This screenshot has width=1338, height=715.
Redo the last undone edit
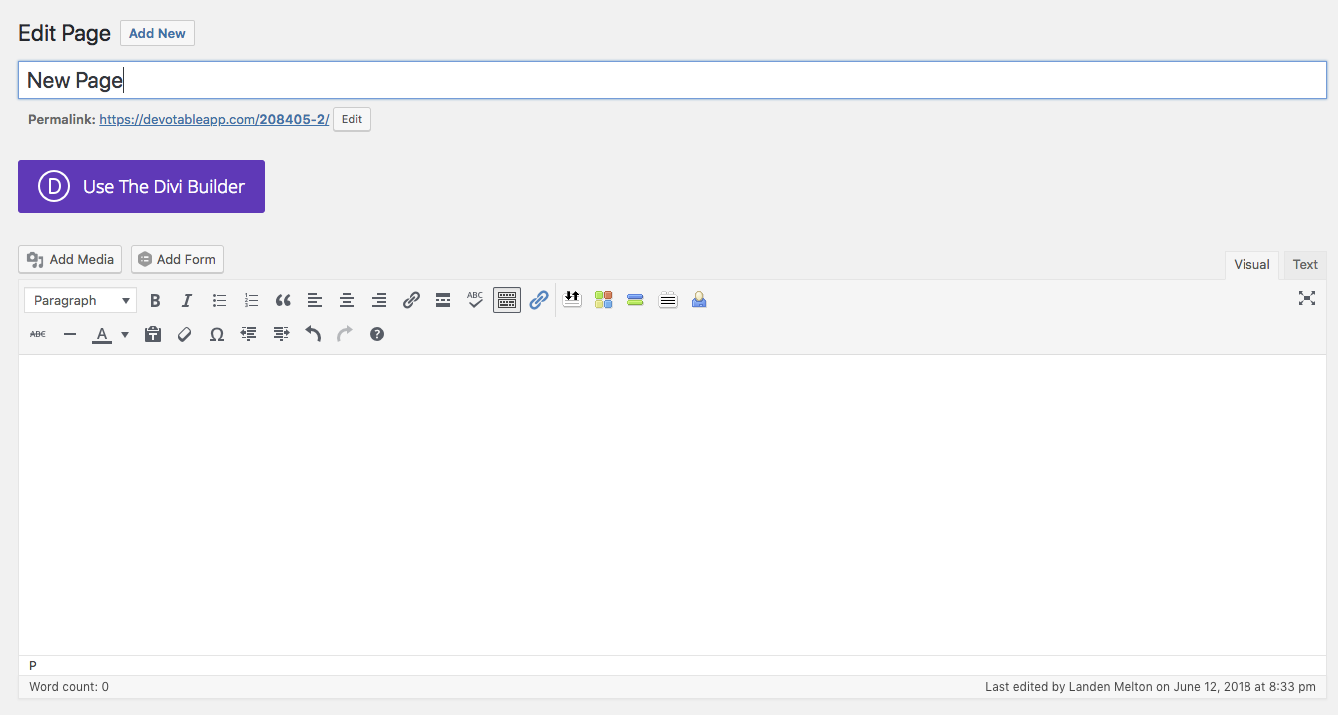tap(345, 334)
